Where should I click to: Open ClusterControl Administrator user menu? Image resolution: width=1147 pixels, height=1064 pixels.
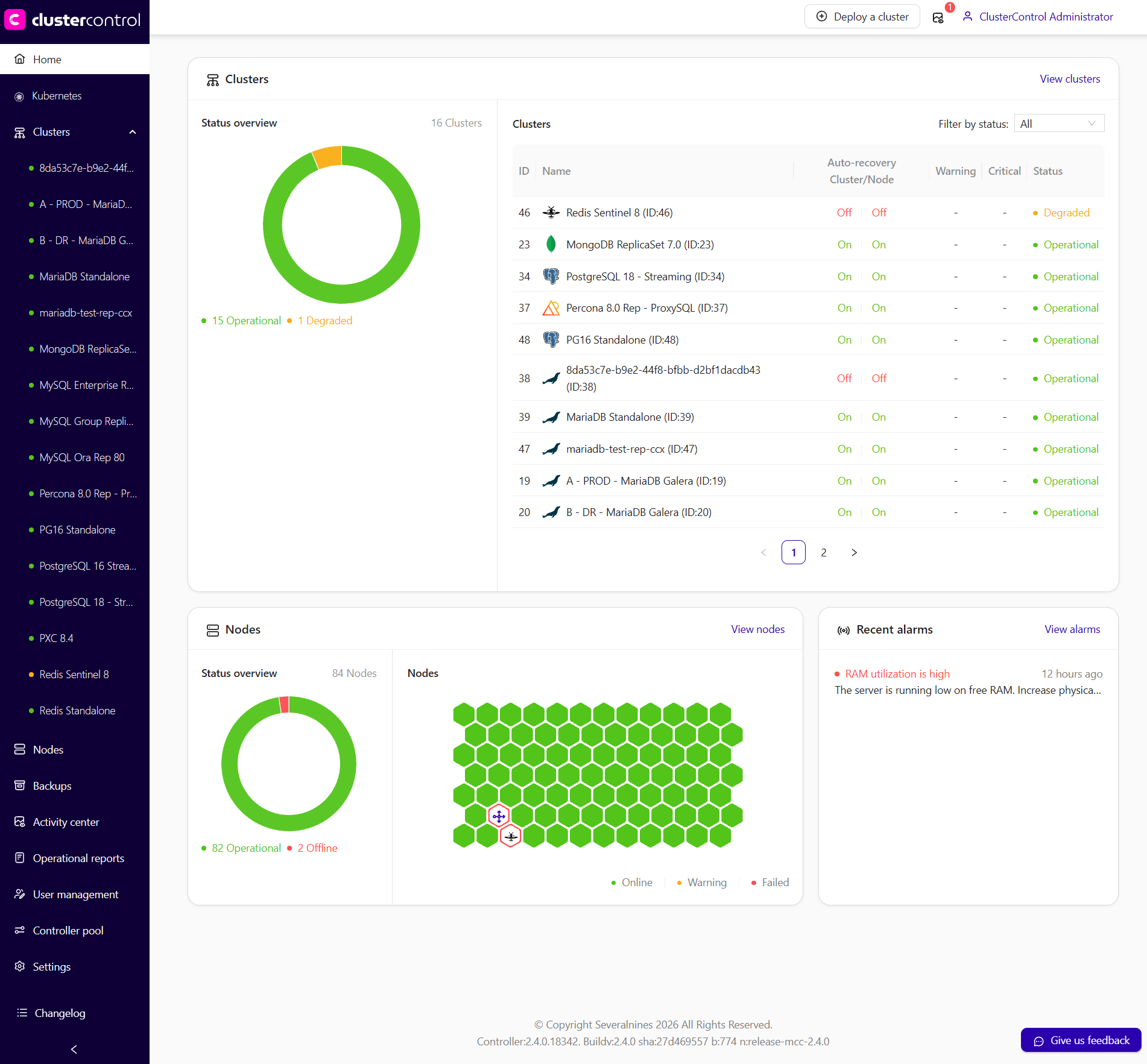[x=1038, y=17]
